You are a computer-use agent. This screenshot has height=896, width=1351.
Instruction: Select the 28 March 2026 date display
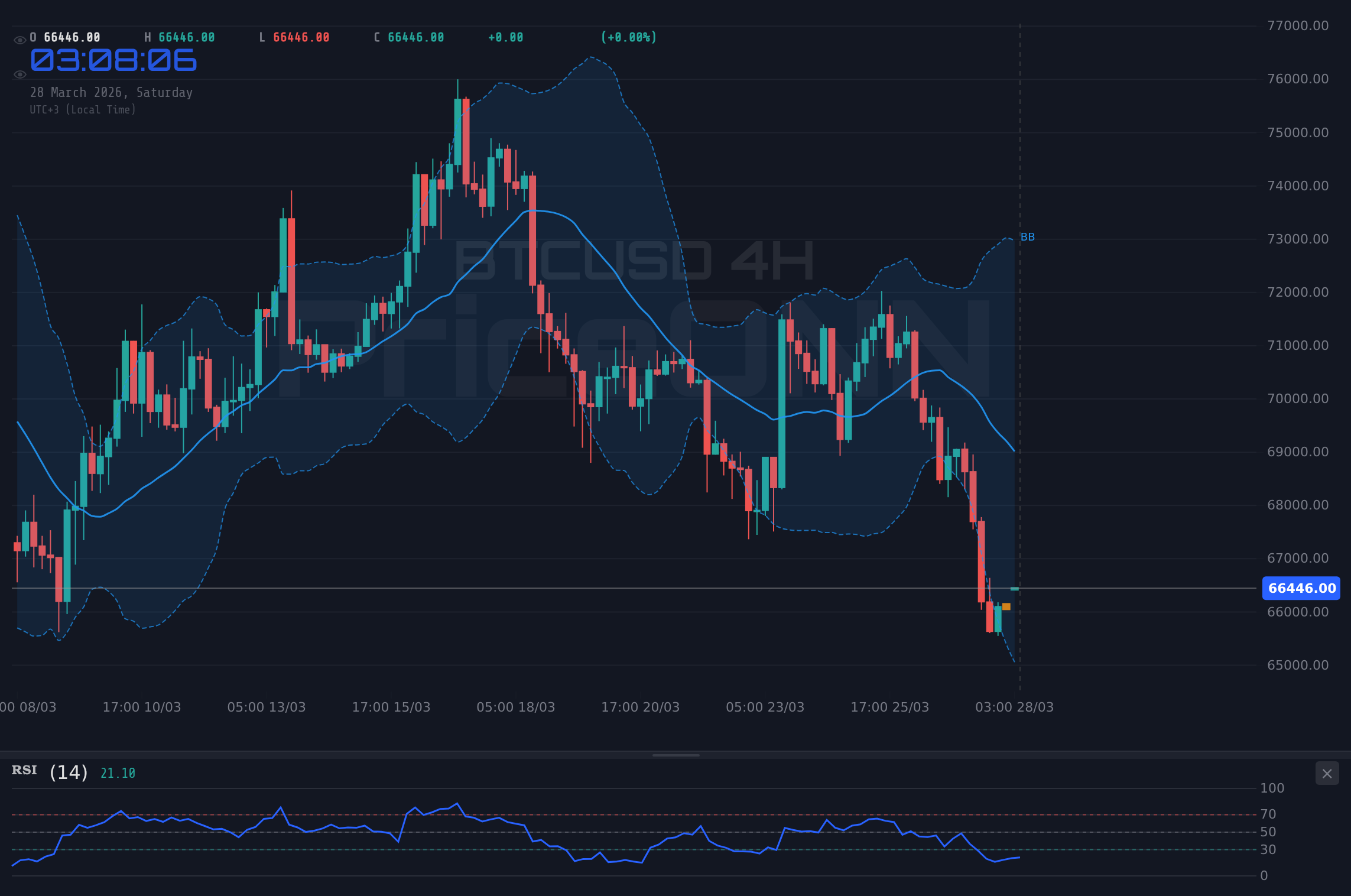[111, 92]
